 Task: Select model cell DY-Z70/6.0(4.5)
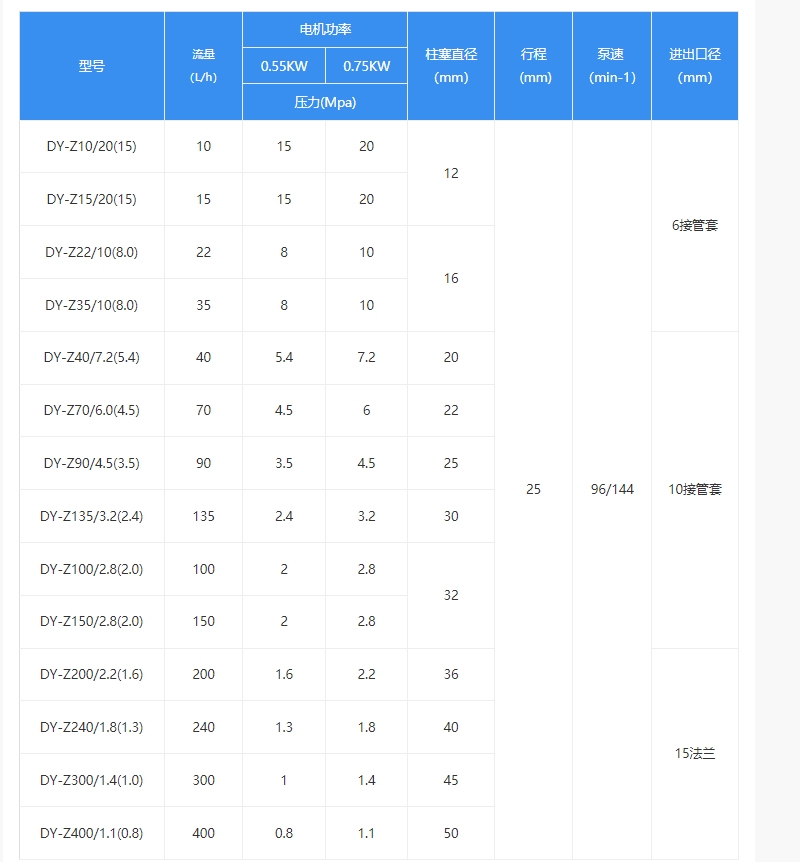(92, 410)
